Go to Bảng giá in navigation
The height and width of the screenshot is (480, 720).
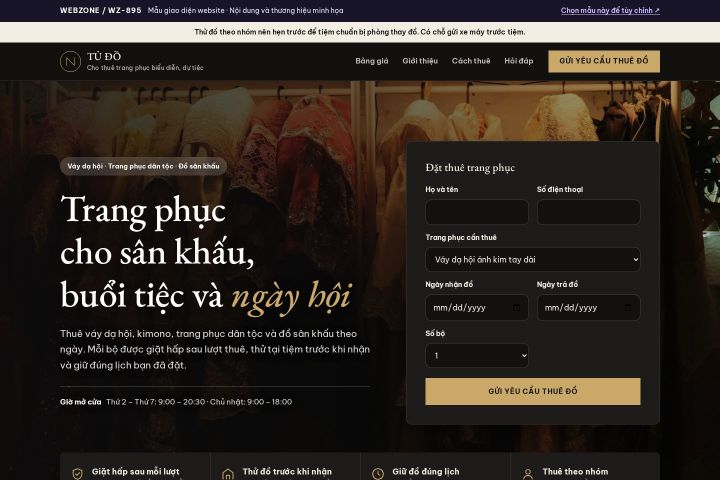pyautogui.click(x=371, y=61)
